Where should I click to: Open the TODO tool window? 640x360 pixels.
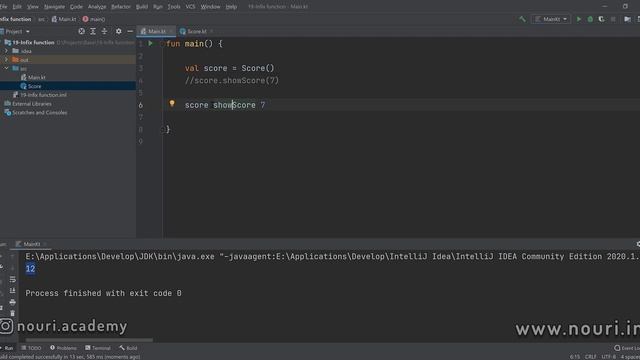click(x=31, y=348)
